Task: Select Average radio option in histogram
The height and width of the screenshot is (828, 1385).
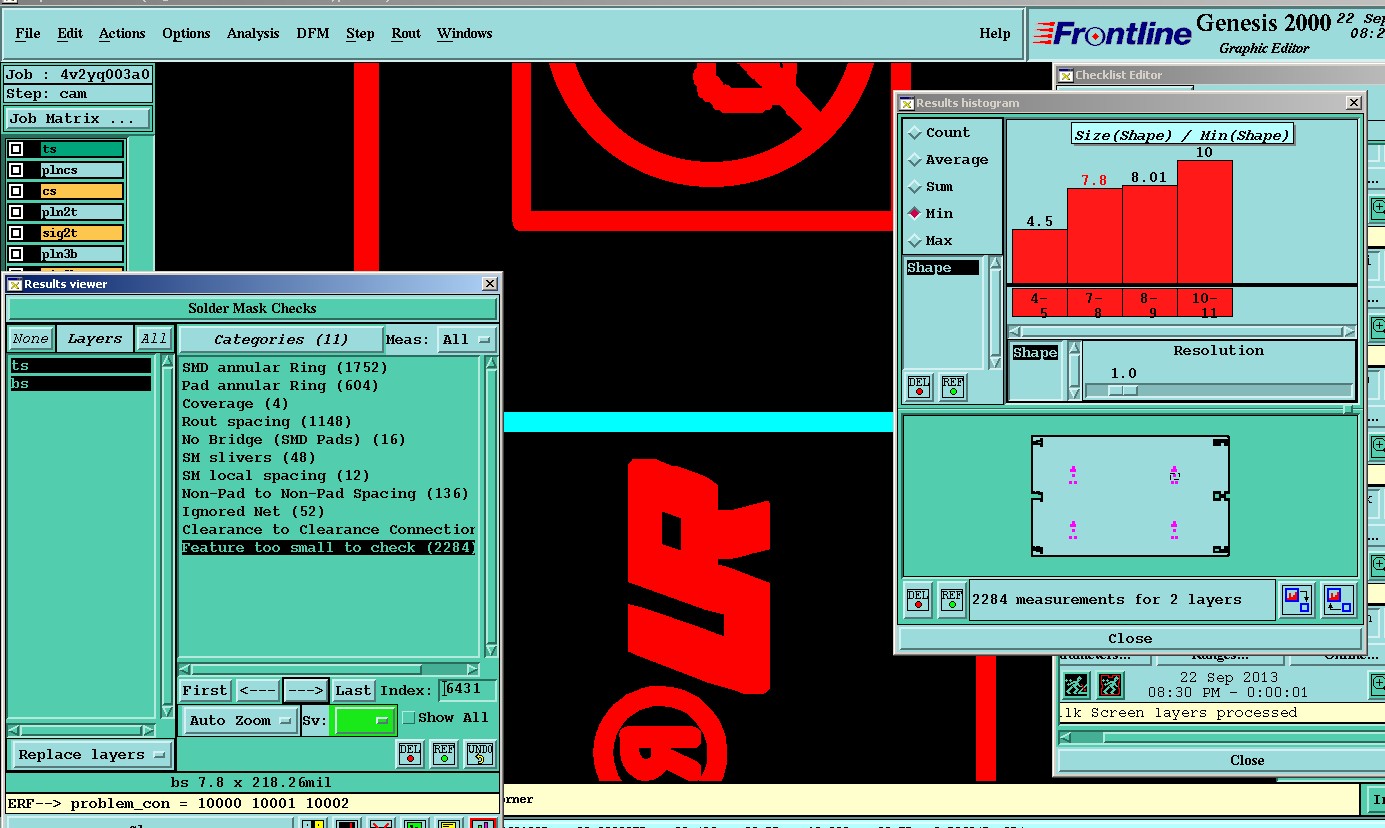Action: 914,159
